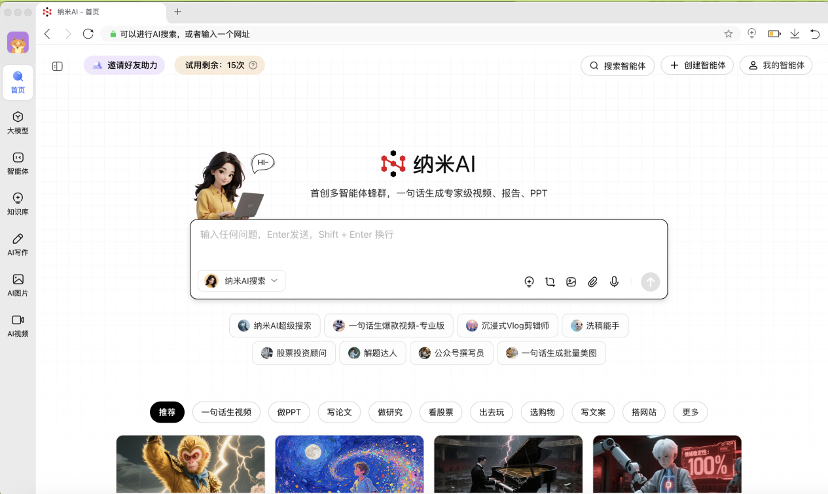Click the image upload icon in input box
Image resolution: width=828 pixels, height=494 pixels.
pos(571,282)
